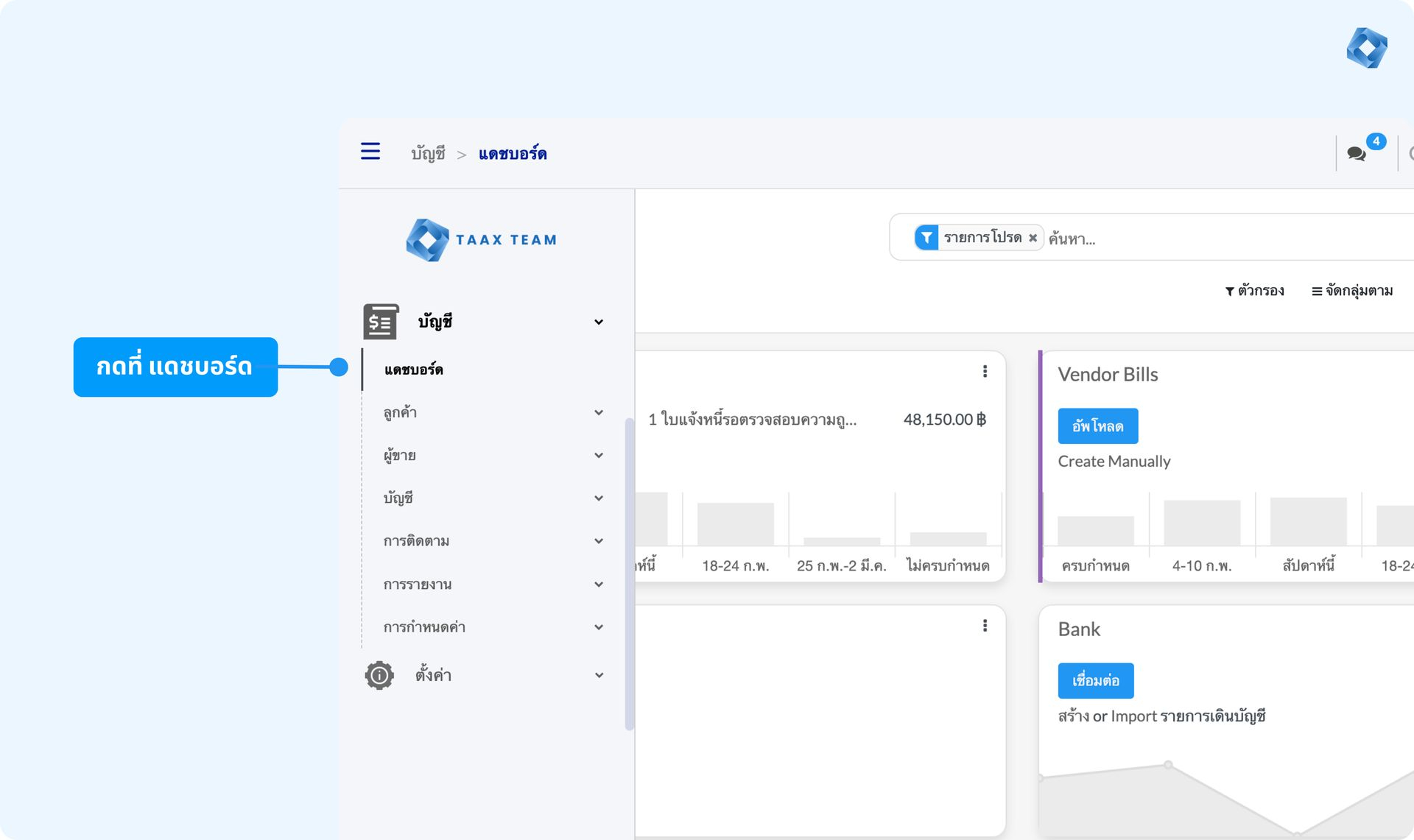Screen dimensions: 1414x840
Task: Open the chat messages icon
Action: 1357,154
